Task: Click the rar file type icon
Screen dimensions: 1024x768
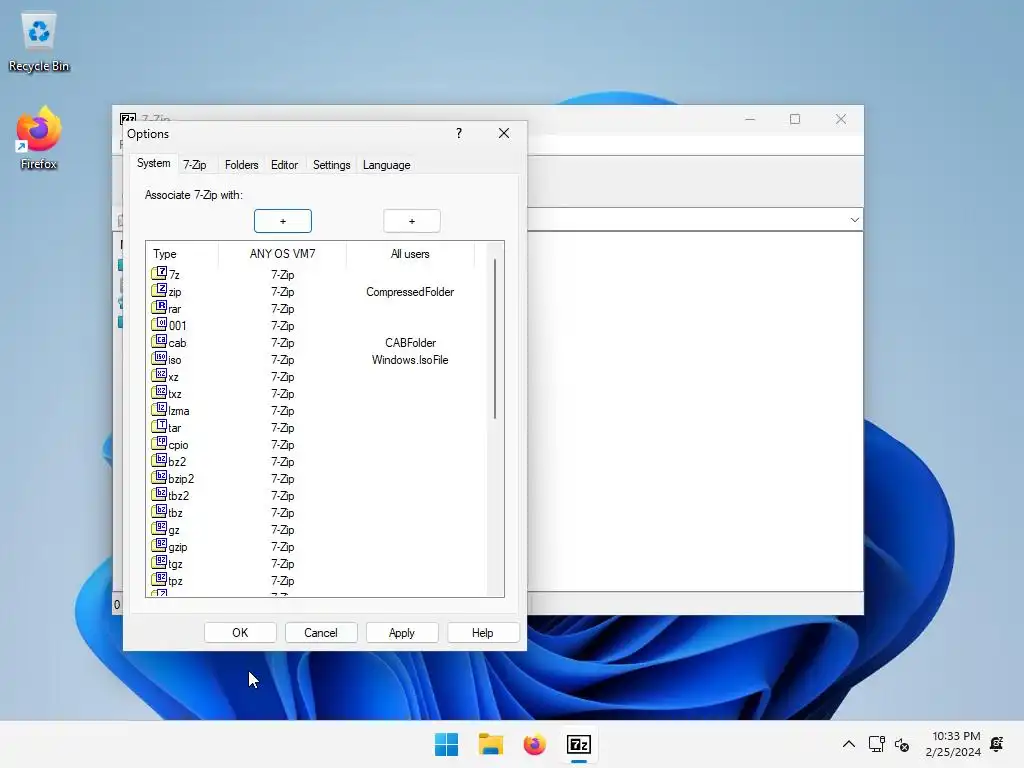Action: pos(159,307)
